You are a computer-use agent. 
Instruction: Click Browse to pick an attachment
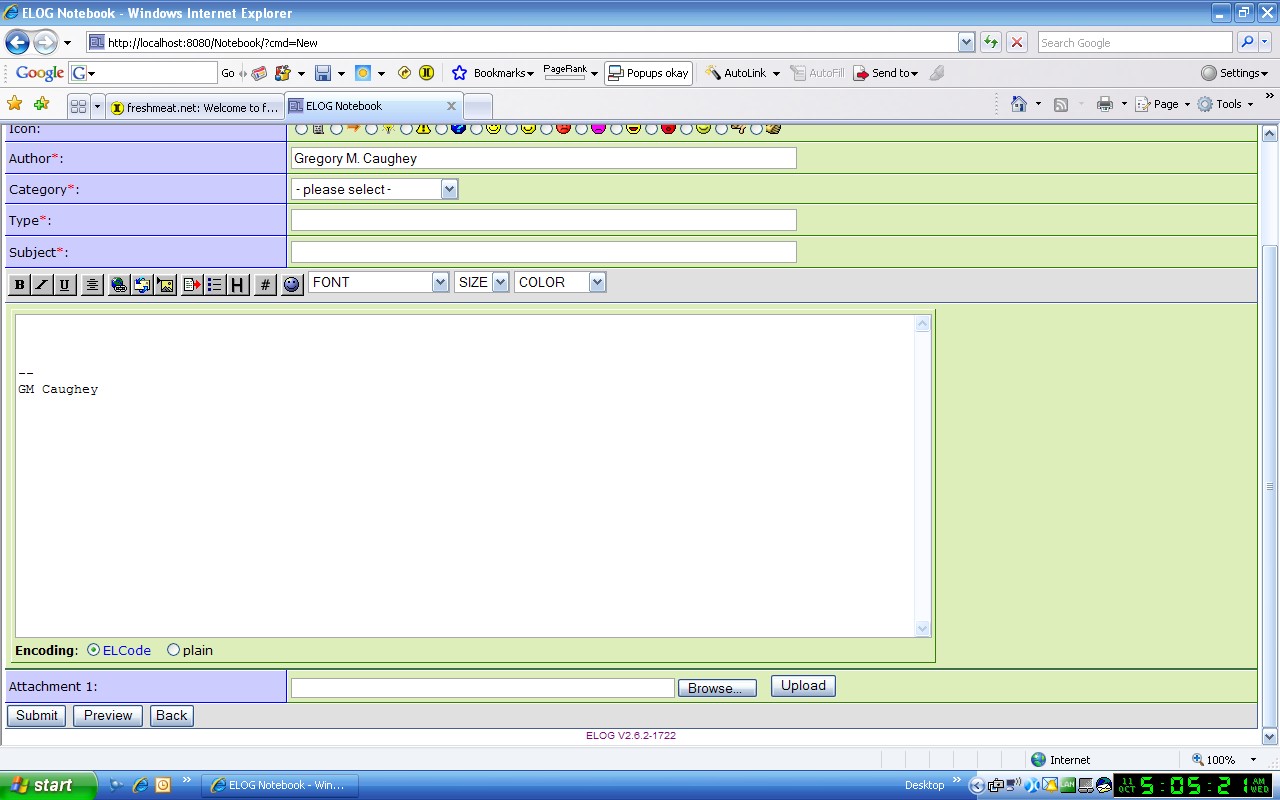coord(717,688)
